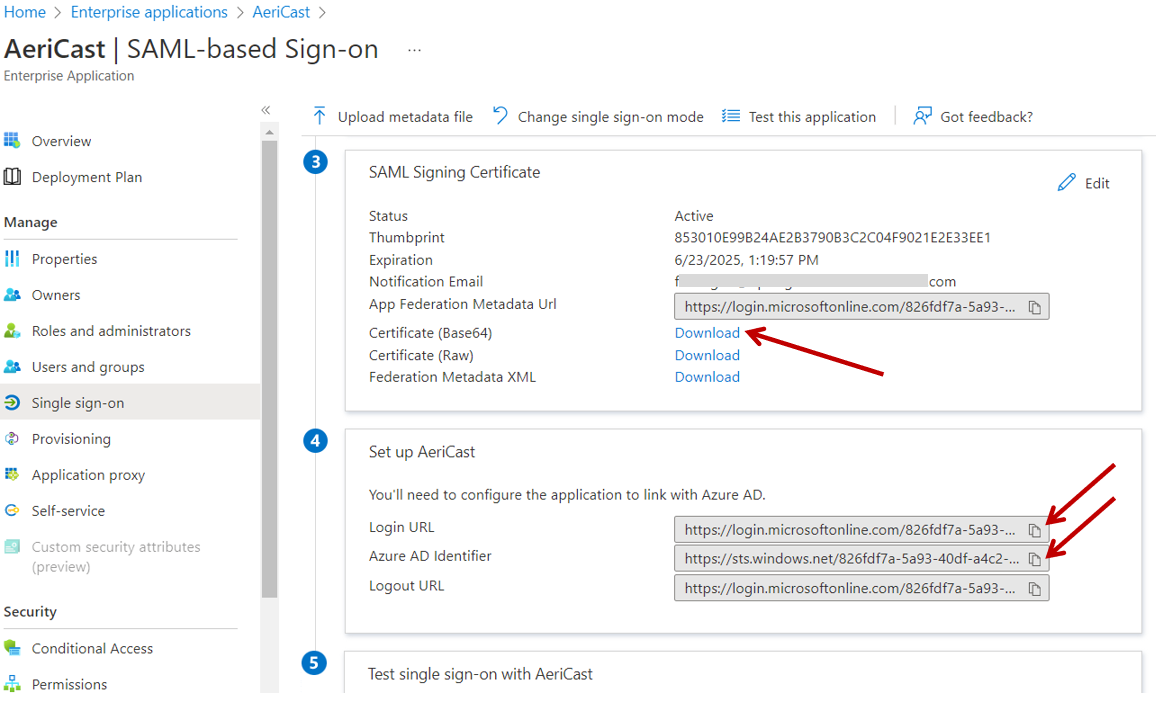Open the Overview page

61,141
